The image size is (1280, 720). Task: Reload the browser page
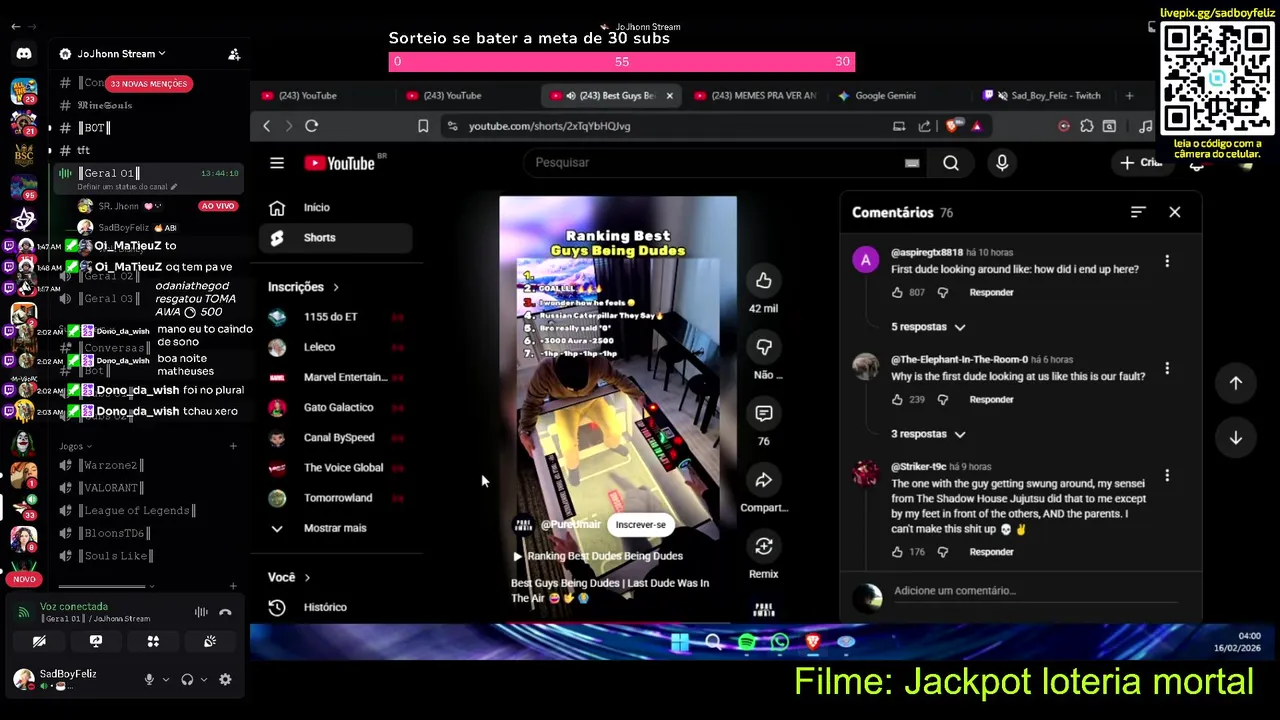click(312, 126)
